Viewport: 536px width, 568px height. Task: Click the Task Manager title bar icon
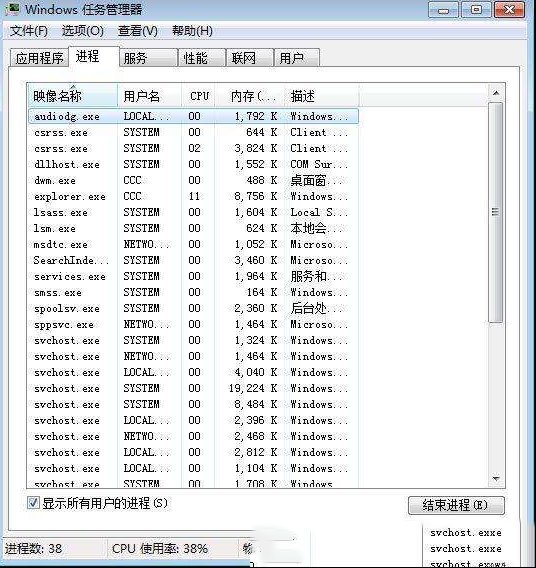coord(12,9)
